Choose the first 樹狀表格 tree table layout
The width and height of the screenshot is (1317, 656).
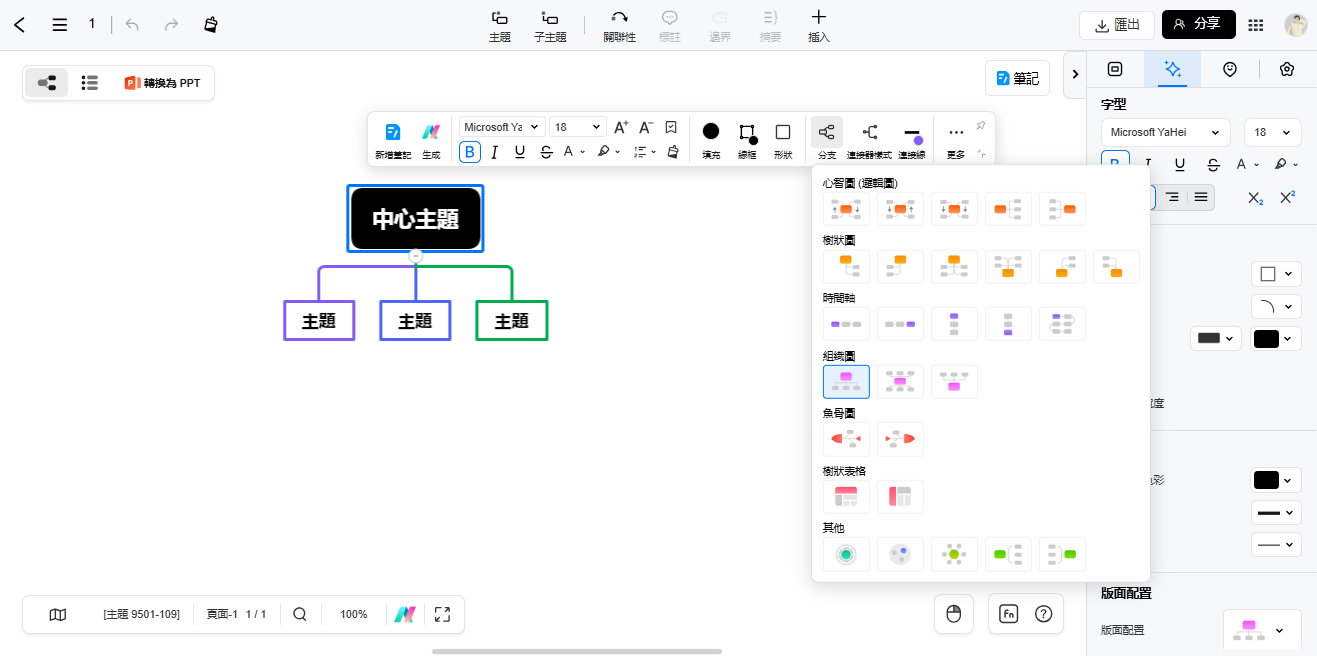846,497
